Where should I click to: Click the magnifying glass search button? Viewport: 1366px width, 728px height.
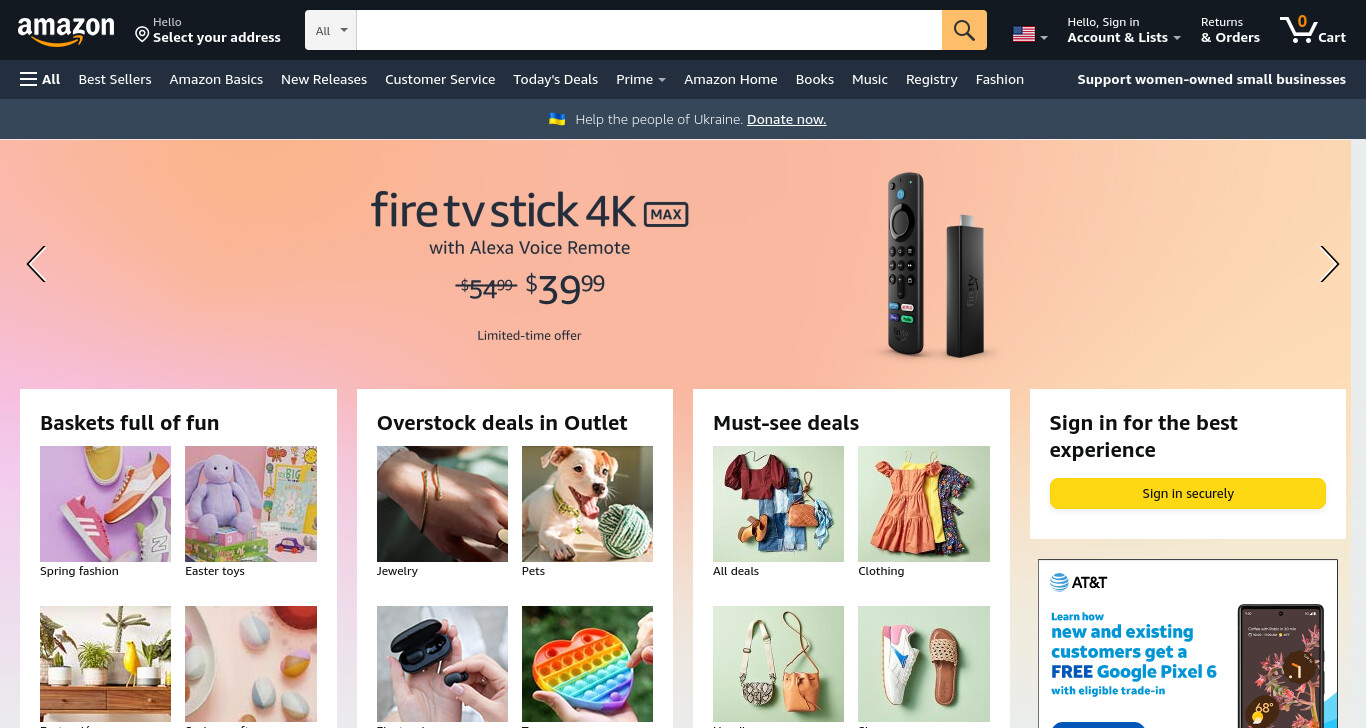964,30
